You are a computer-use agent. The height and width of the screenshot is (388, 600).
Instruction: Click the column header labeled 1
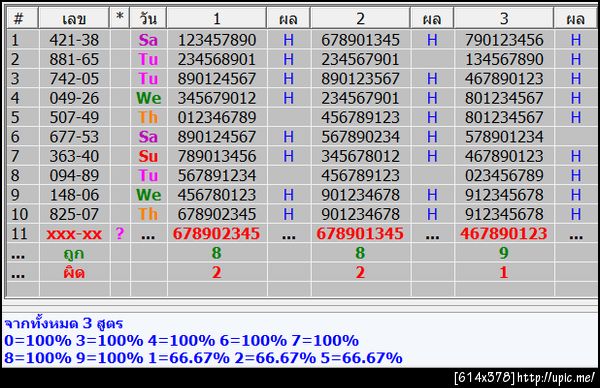[217, 18]
